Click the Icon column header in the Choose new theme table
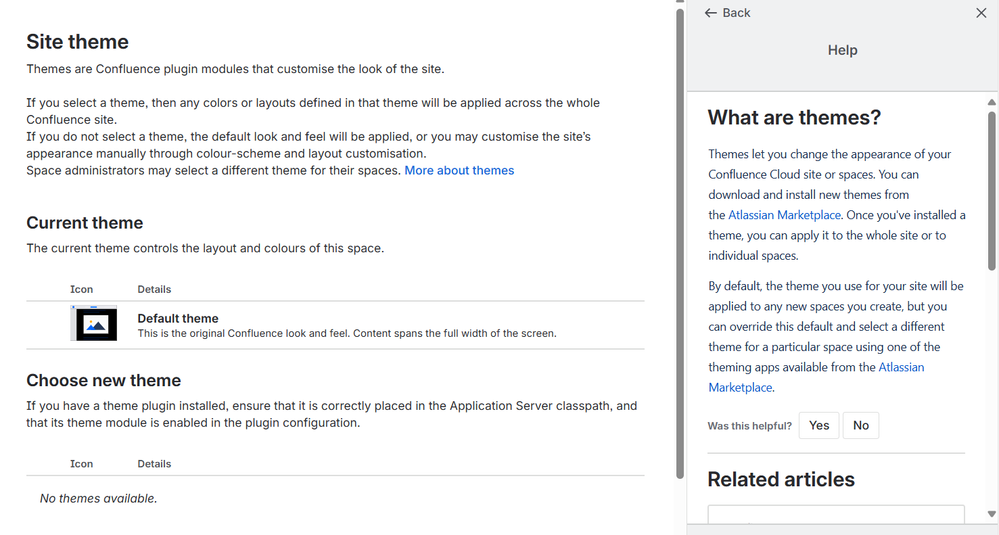The width and height of the screenshot is (999, 535). point(81,464)
